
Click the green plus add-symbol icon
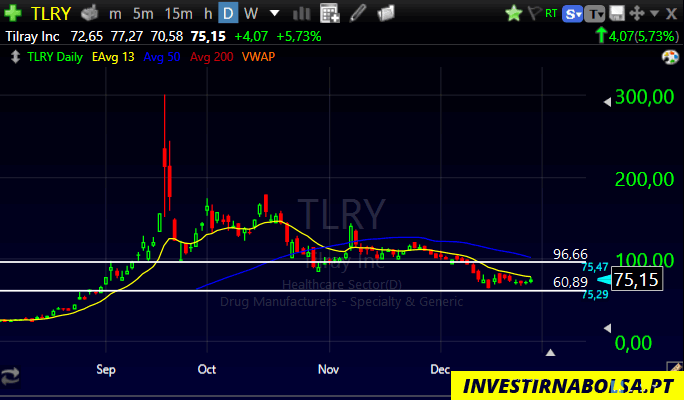(x=13, y=14)
